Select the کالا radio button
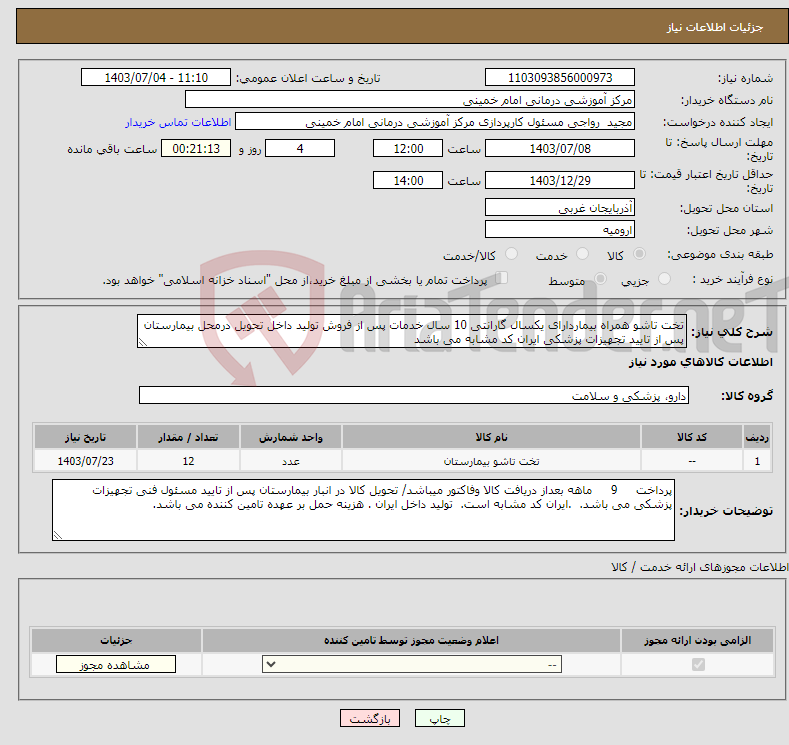 coord(639,254)
